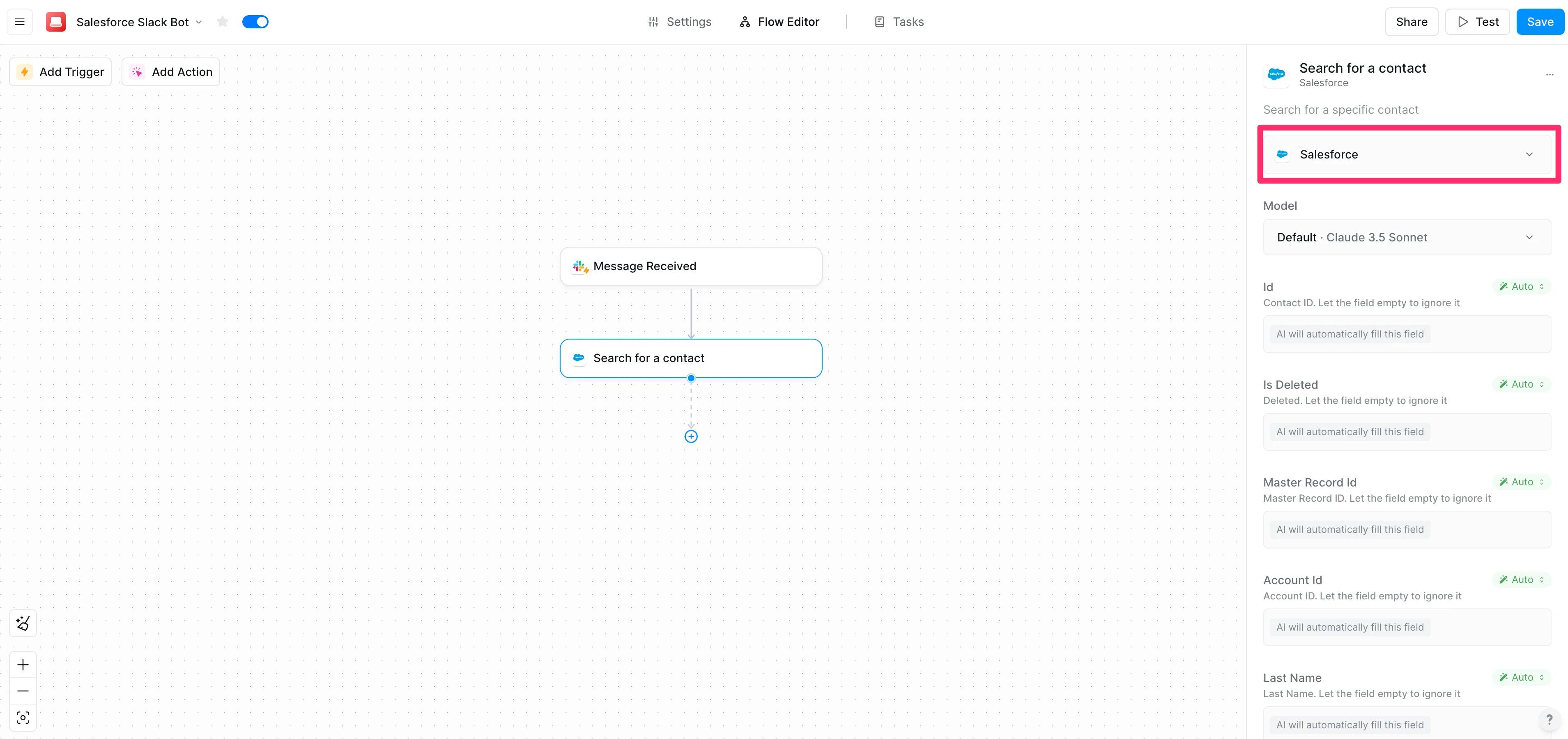Click the magic wand auto-arrange icon

click(23, 623)
